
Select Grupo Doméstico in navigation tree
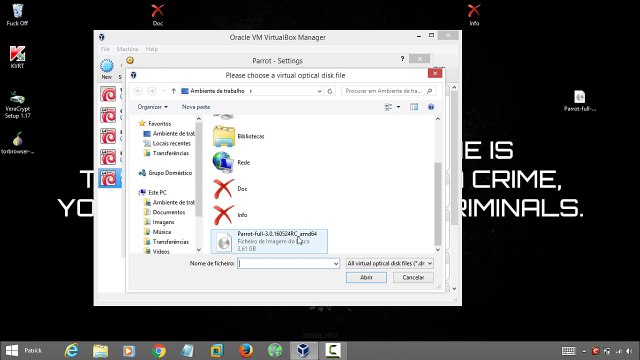coord(165,173)
